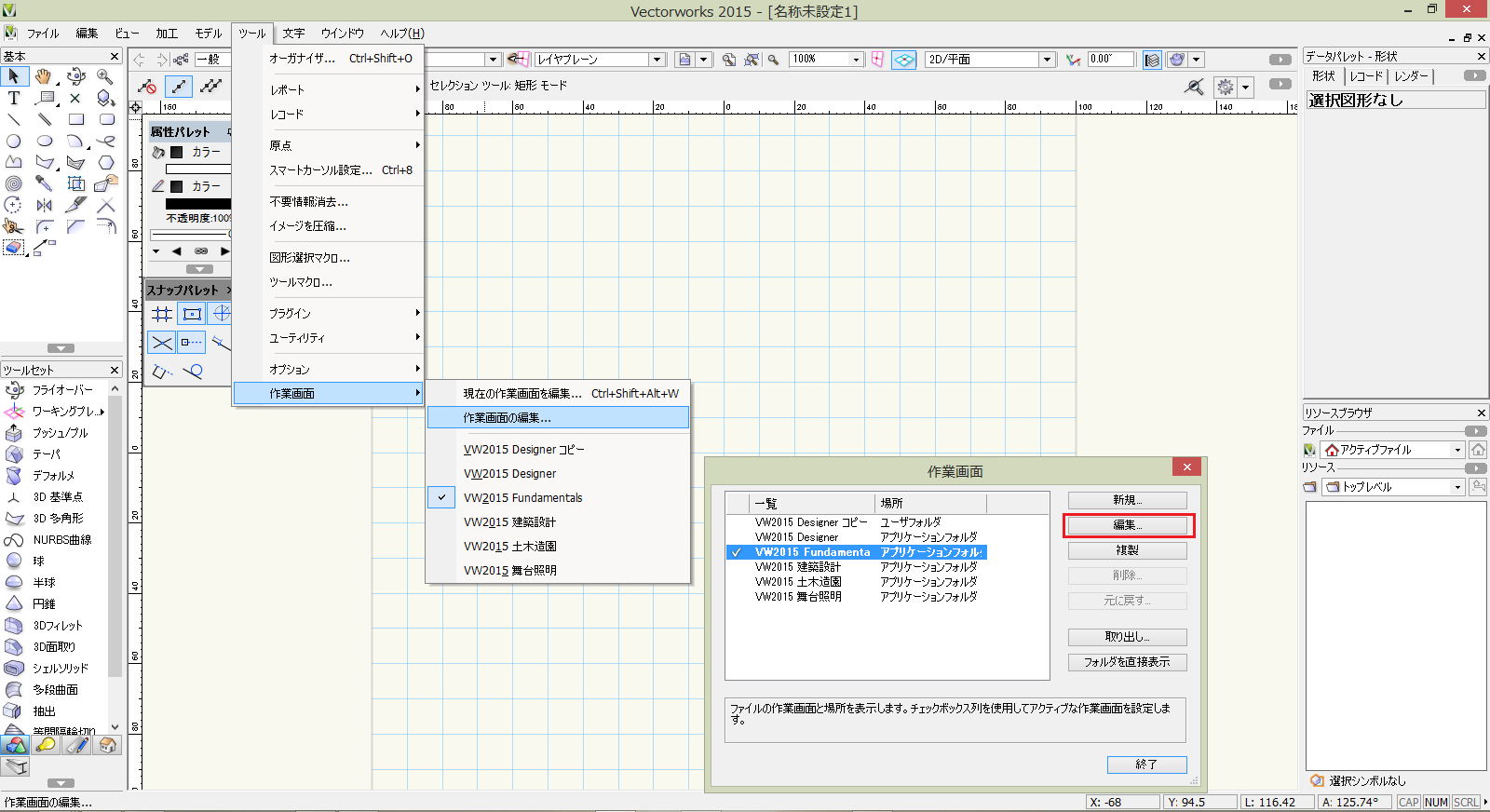Open the building house tool set tab
1490x812 pixels.
pyautogui.click(x=107, y=745)
